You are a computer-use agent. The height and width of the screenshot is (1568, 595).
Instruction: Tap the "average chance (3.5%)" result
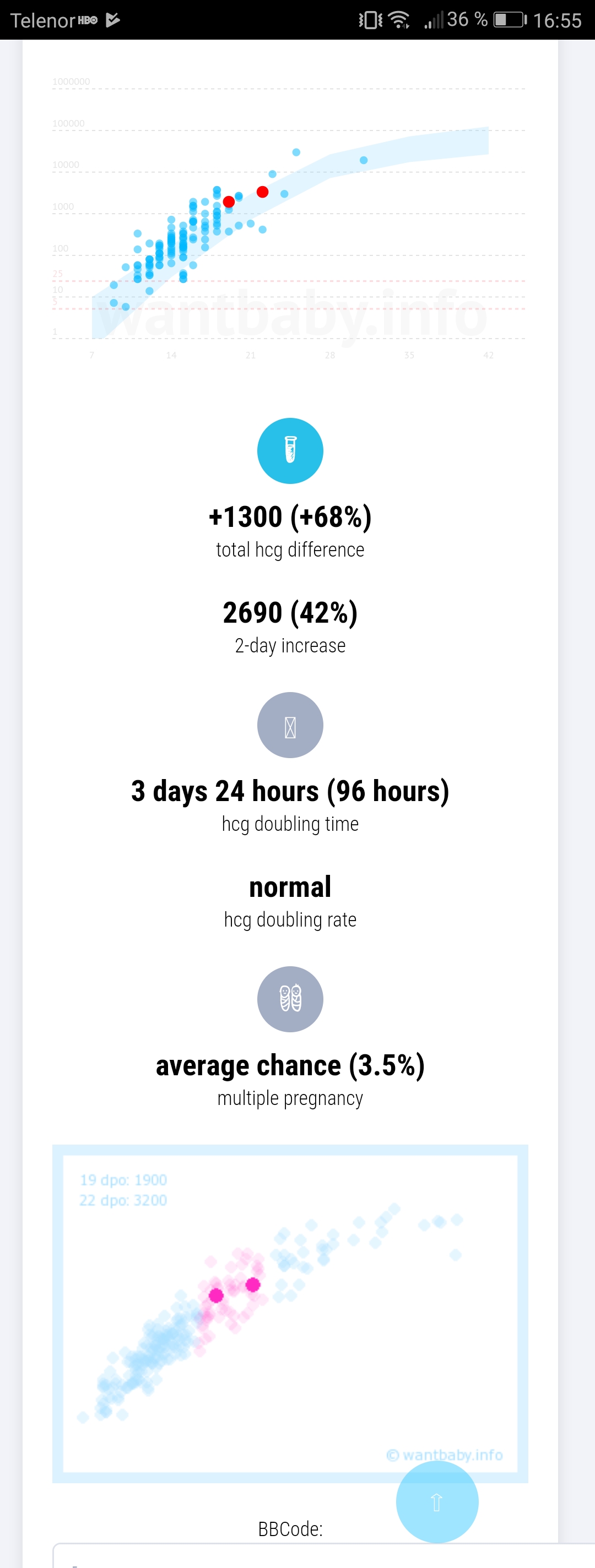click(x=290, y=1065)
